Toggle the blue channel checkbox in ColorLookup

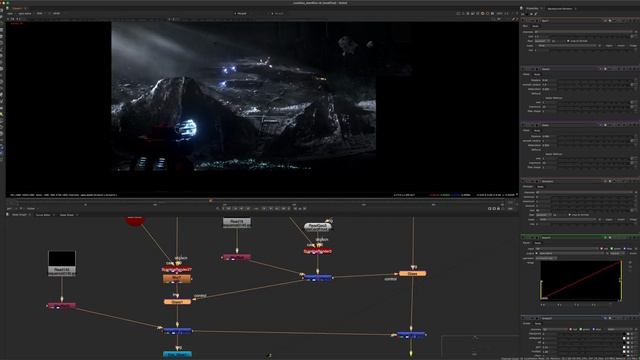625,249
